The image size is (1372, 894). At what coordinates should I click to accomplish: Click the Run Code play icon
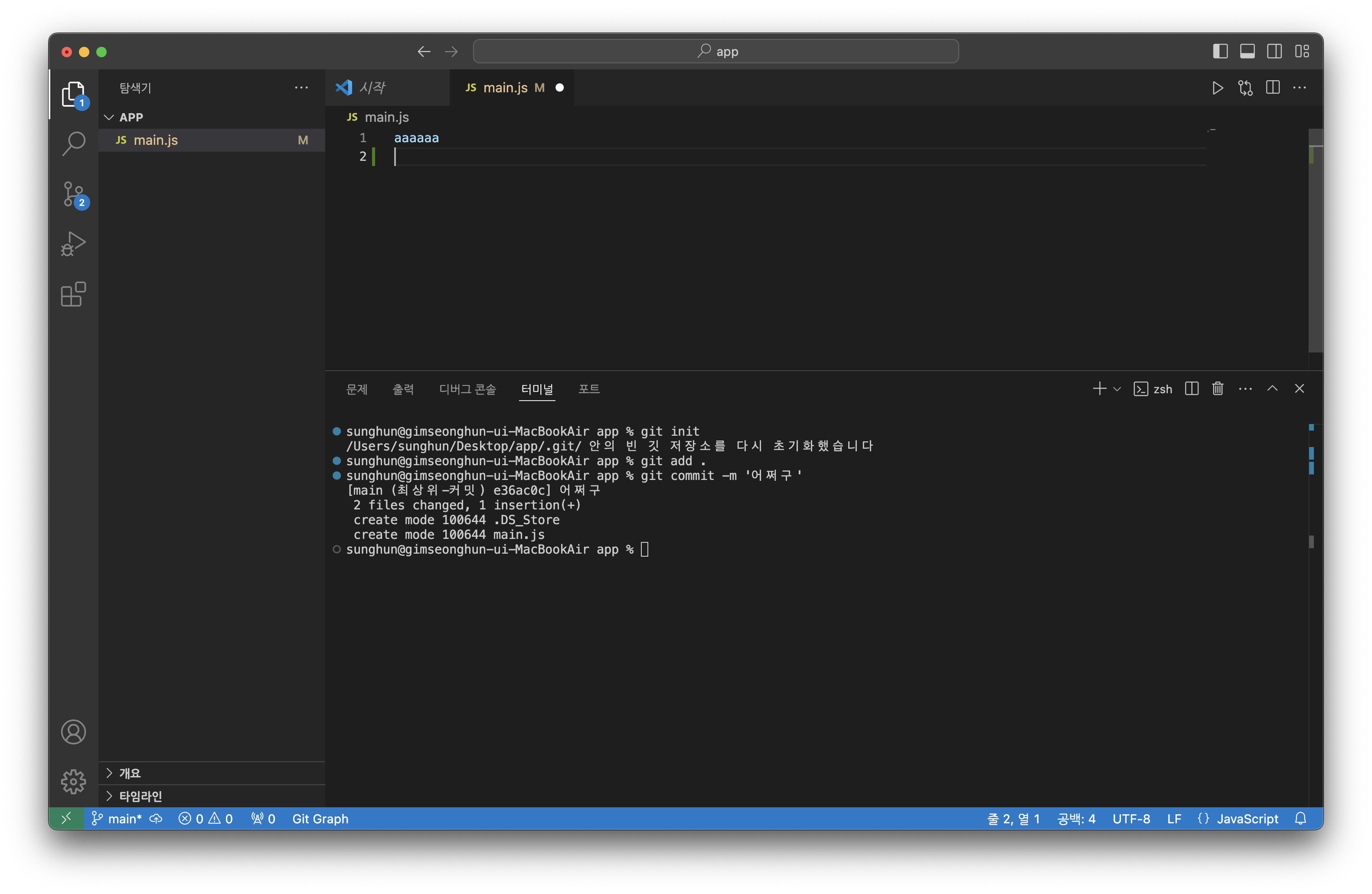click(x=1217, y=88)
